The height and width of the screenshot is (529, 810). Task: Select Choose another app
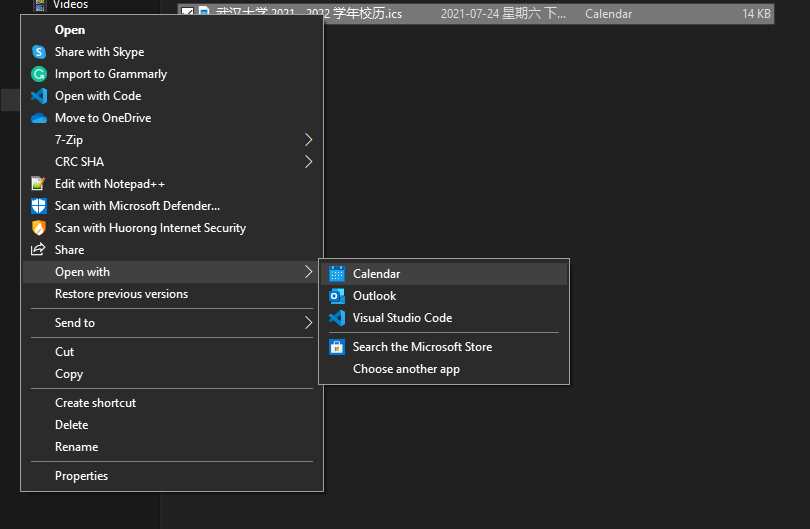(406, 369)
